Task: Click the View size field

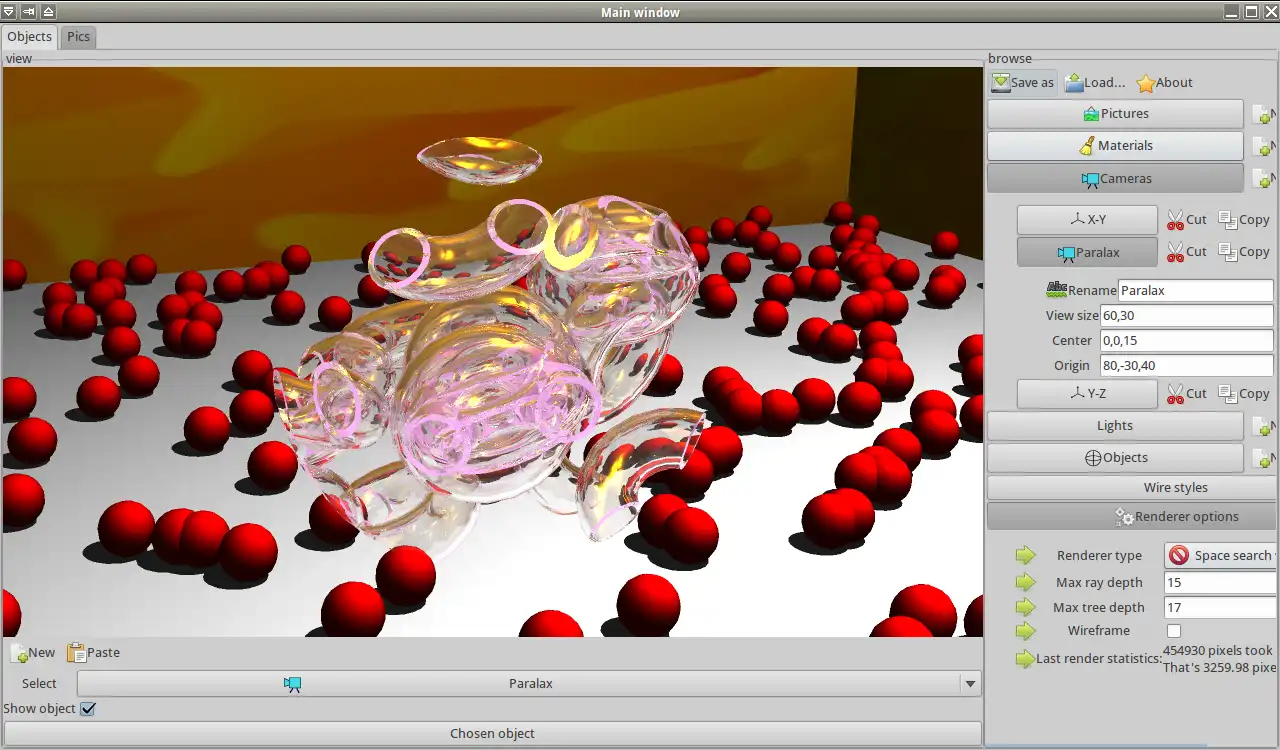Action: pos(1186,316)
